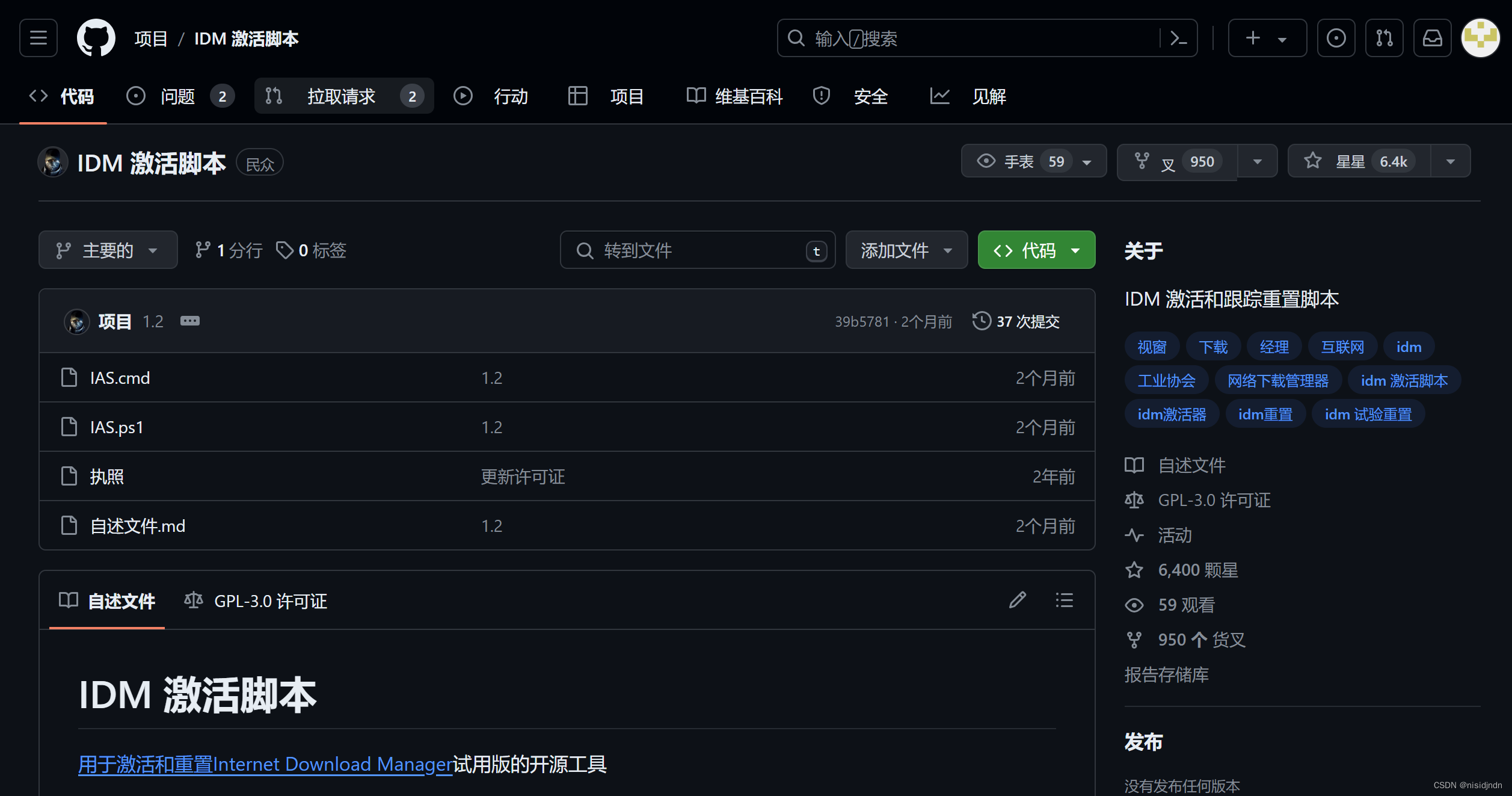Edit the README with the pencil icon
The image size is (1512, 796).
(1017, 600)
